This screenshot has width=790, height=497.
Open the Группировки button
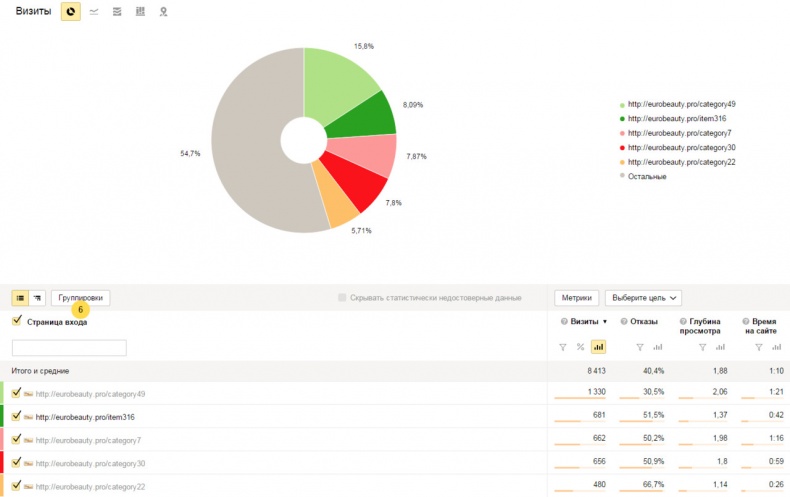coord(80,298)
